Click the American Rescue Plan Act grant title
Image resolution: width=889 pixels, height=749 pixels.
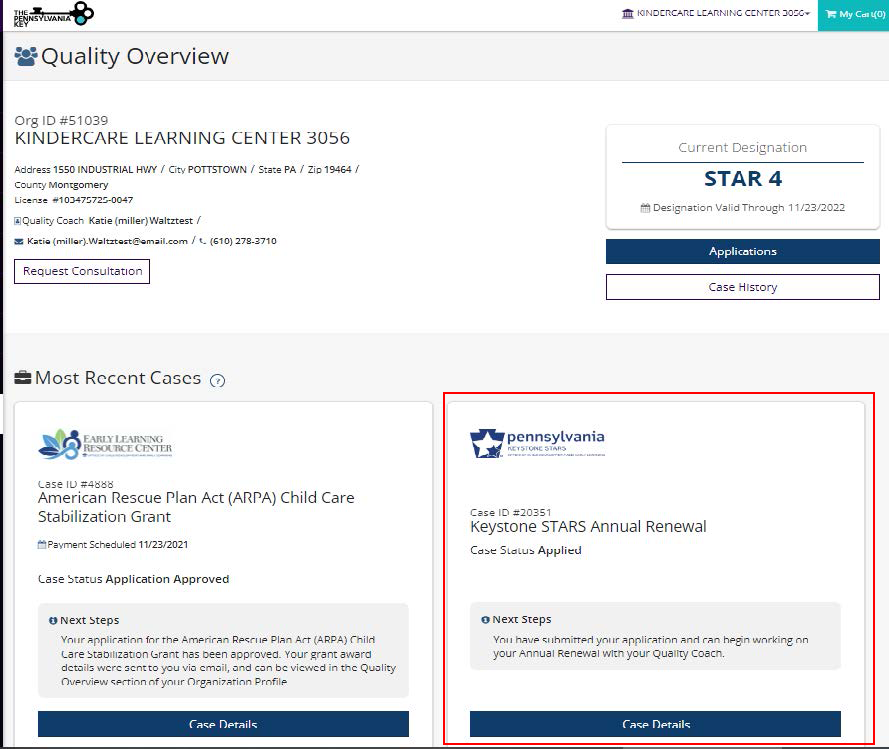(x=196, y=507)
